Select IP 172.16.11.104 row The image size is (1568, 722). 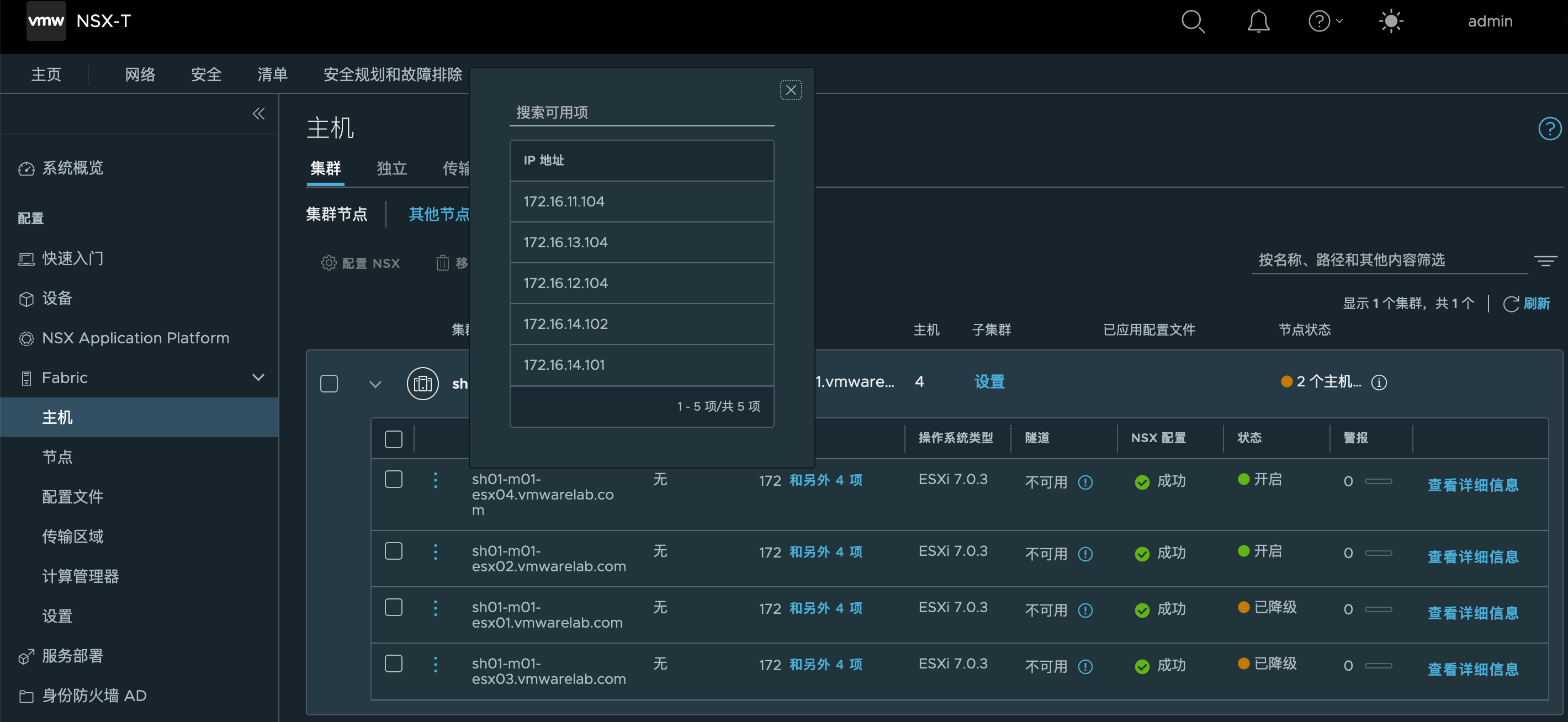click(642, 201)
